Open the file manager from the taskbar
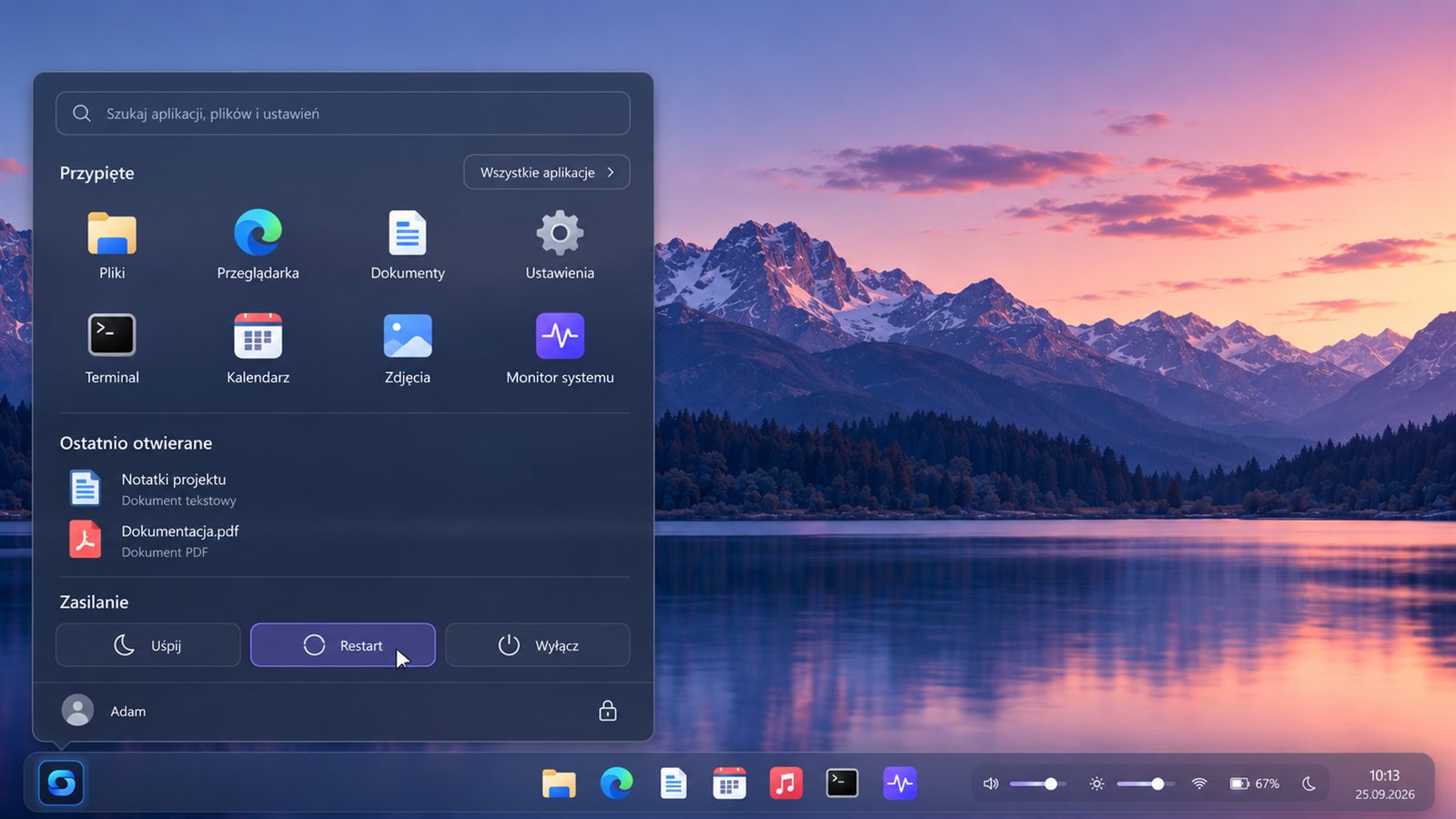 [x=559, y=783]
